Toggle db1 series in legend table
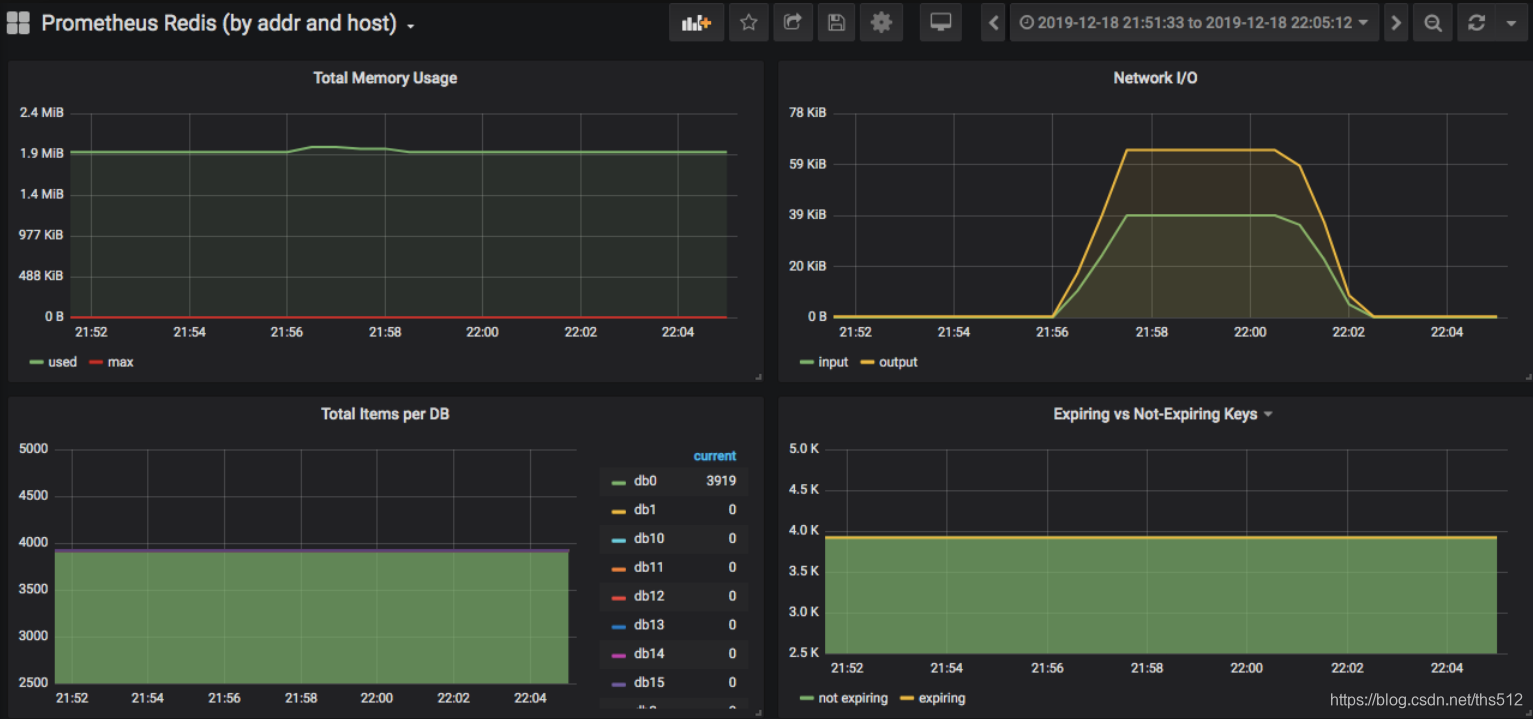Viewport: 1533px width, 719px height. [x=645, y=510]
